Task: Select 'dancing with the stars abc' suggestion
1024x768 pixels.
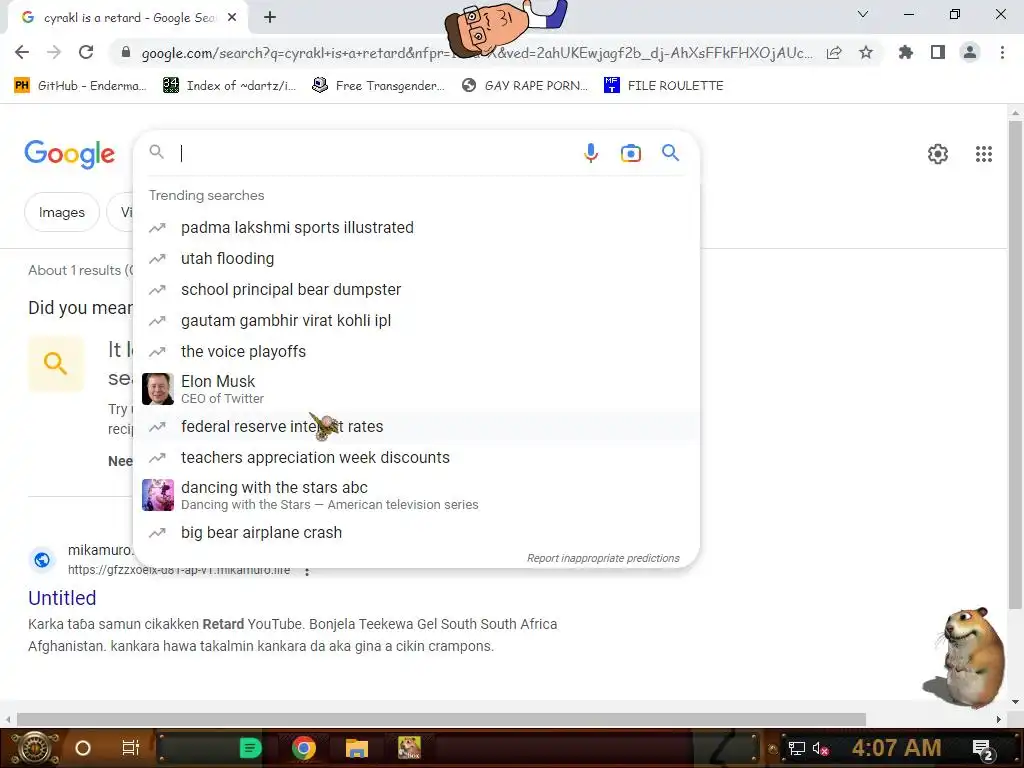Action: coord(416,495)
